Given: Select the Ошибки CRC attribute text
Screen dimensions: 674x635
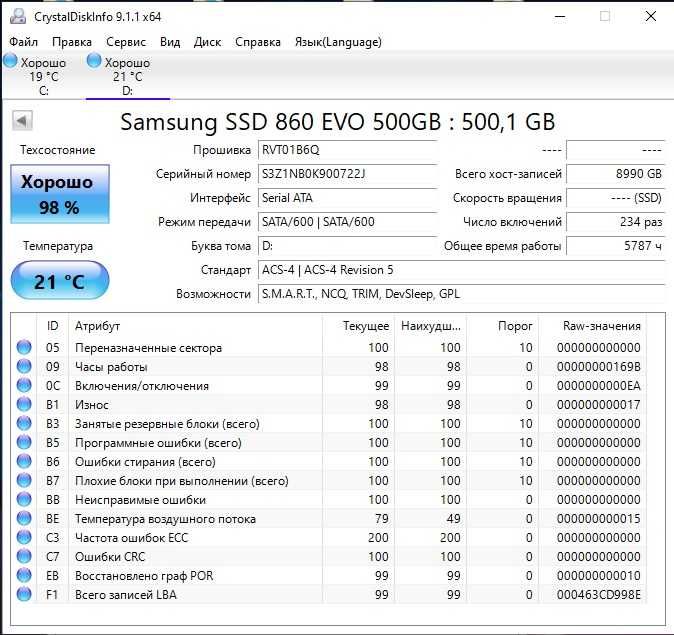Looking at the screenshot, I should click(110, 557).
